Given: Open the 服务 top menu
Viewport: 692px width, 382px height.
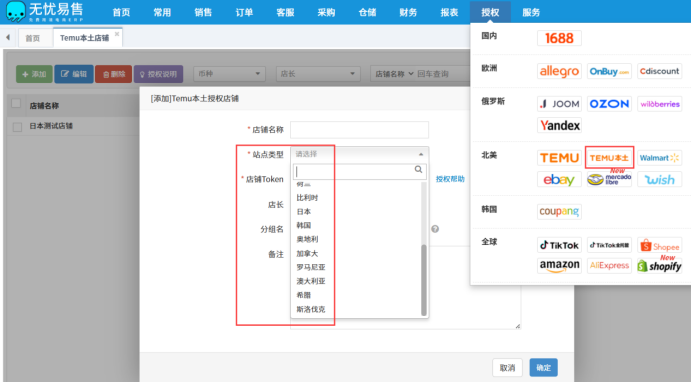Looking at the screenshot, I should click(x=531, y=12).
